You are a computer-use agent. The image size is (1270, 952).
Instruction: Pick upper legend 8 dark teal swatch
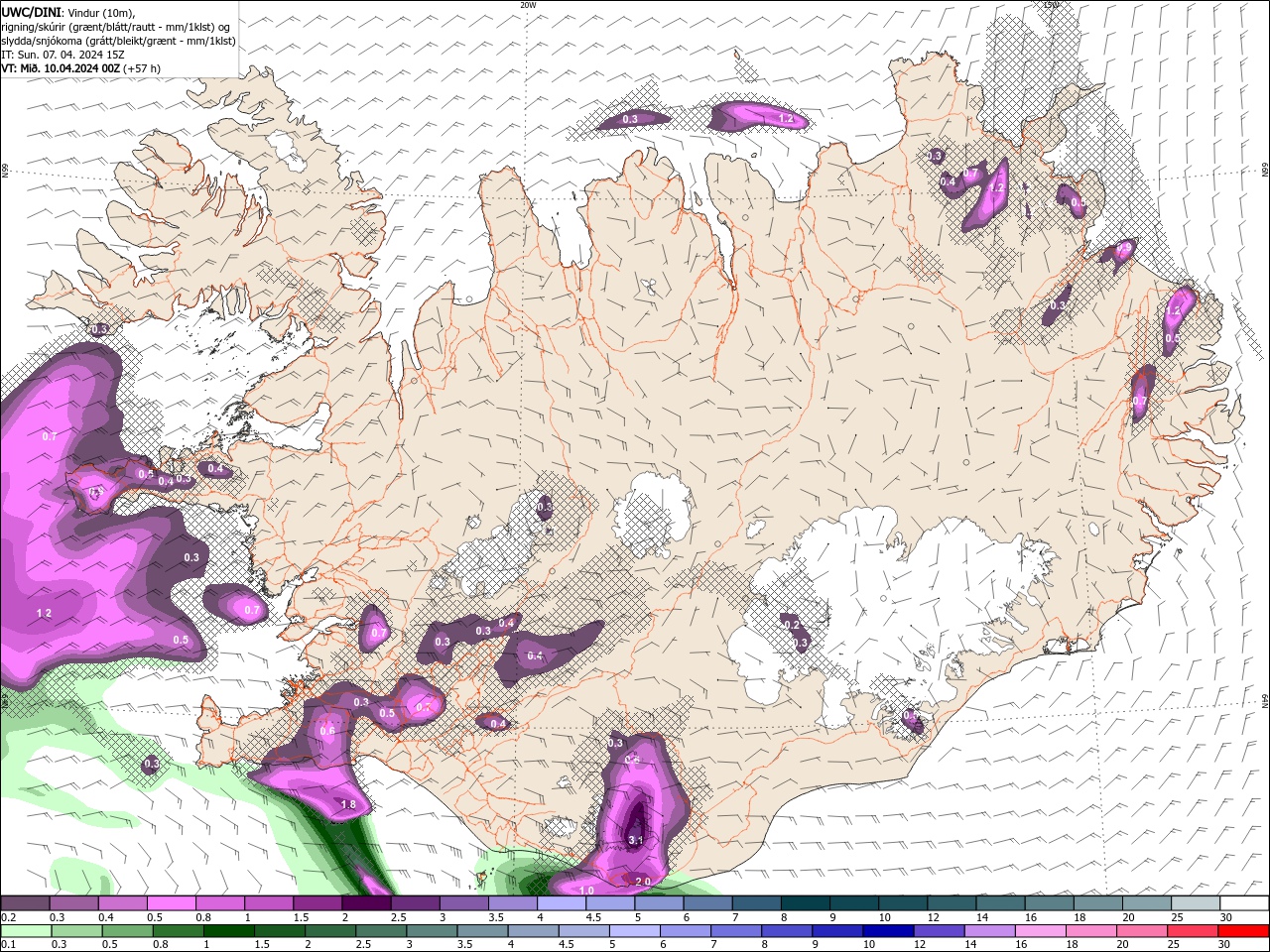(x=805, y=903)
